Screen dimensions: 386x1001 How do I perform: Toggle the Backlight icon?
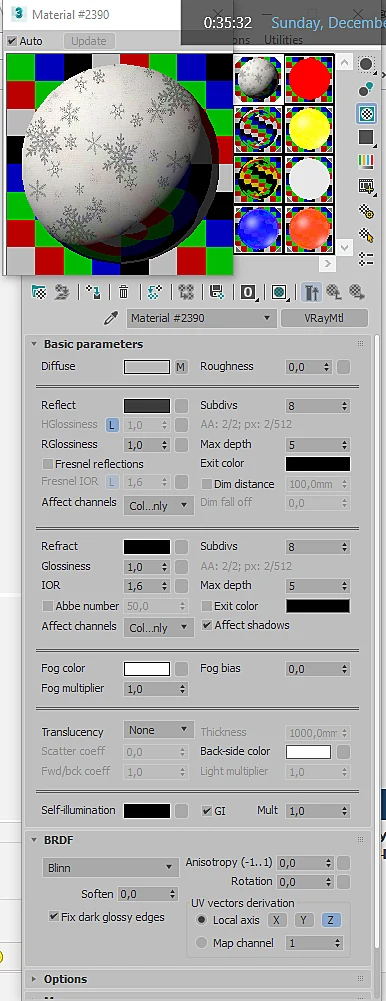click(x=366, y=89)
